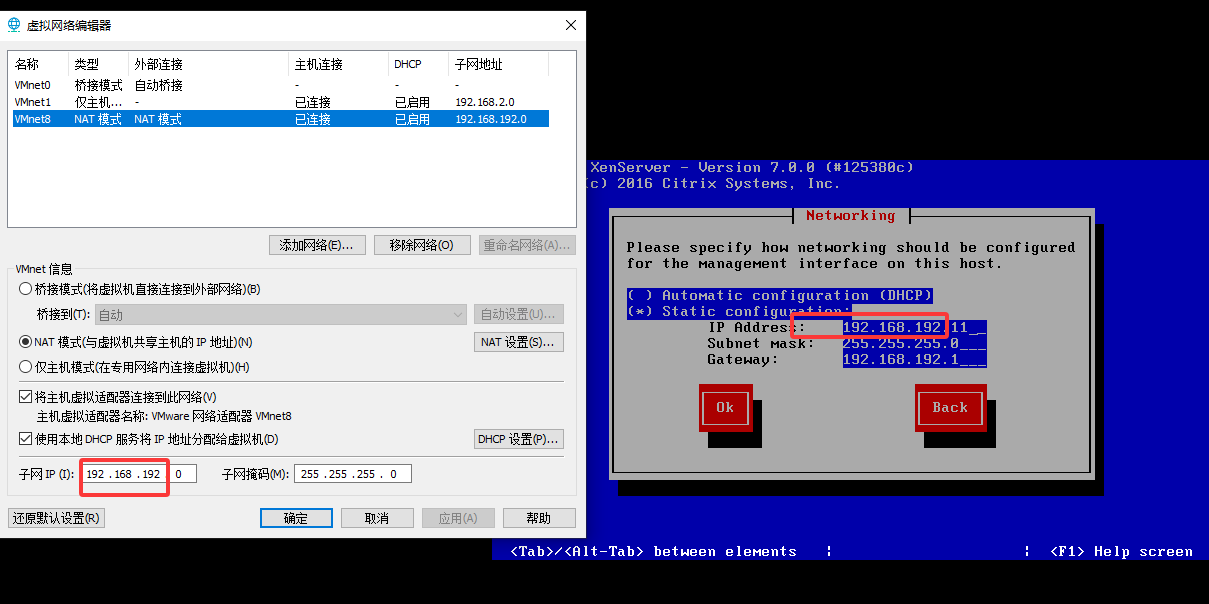The height and width of the screenshot is (604, 1209).
Task: Click the Gateway address field in XenServer installer
Action: (913, 359)
